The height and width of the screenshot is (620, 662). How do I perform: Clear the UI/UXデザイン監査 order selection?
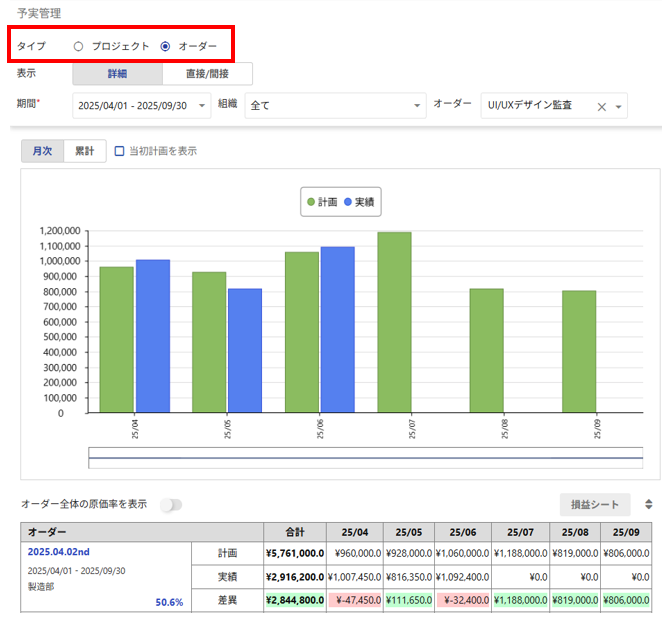pyautogui.click(x=602, y=107)
